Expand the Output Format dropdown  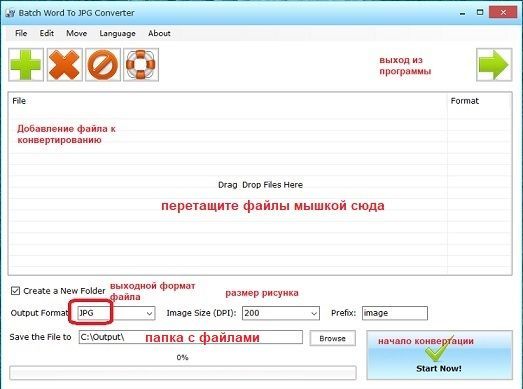pos(149,313)
